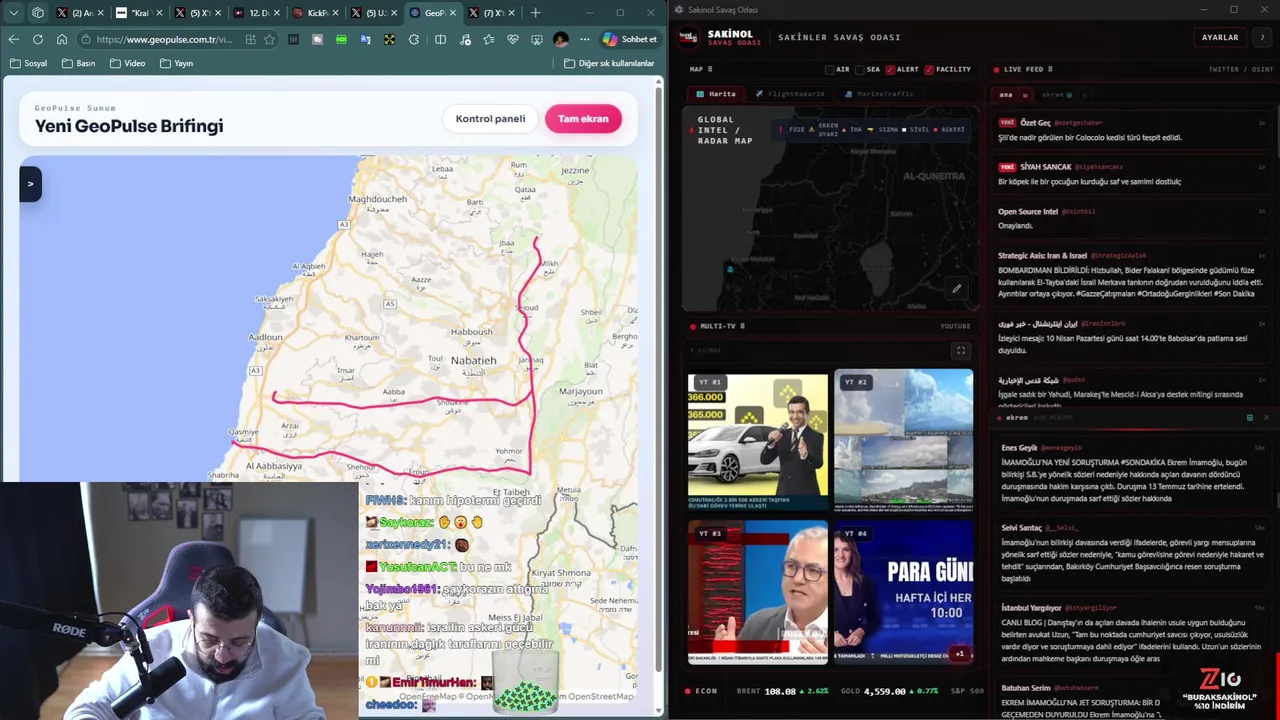This screenshot has width=1280, height=720.
Task: Open browser settings and more menu
Action: [x=584, y=39]
